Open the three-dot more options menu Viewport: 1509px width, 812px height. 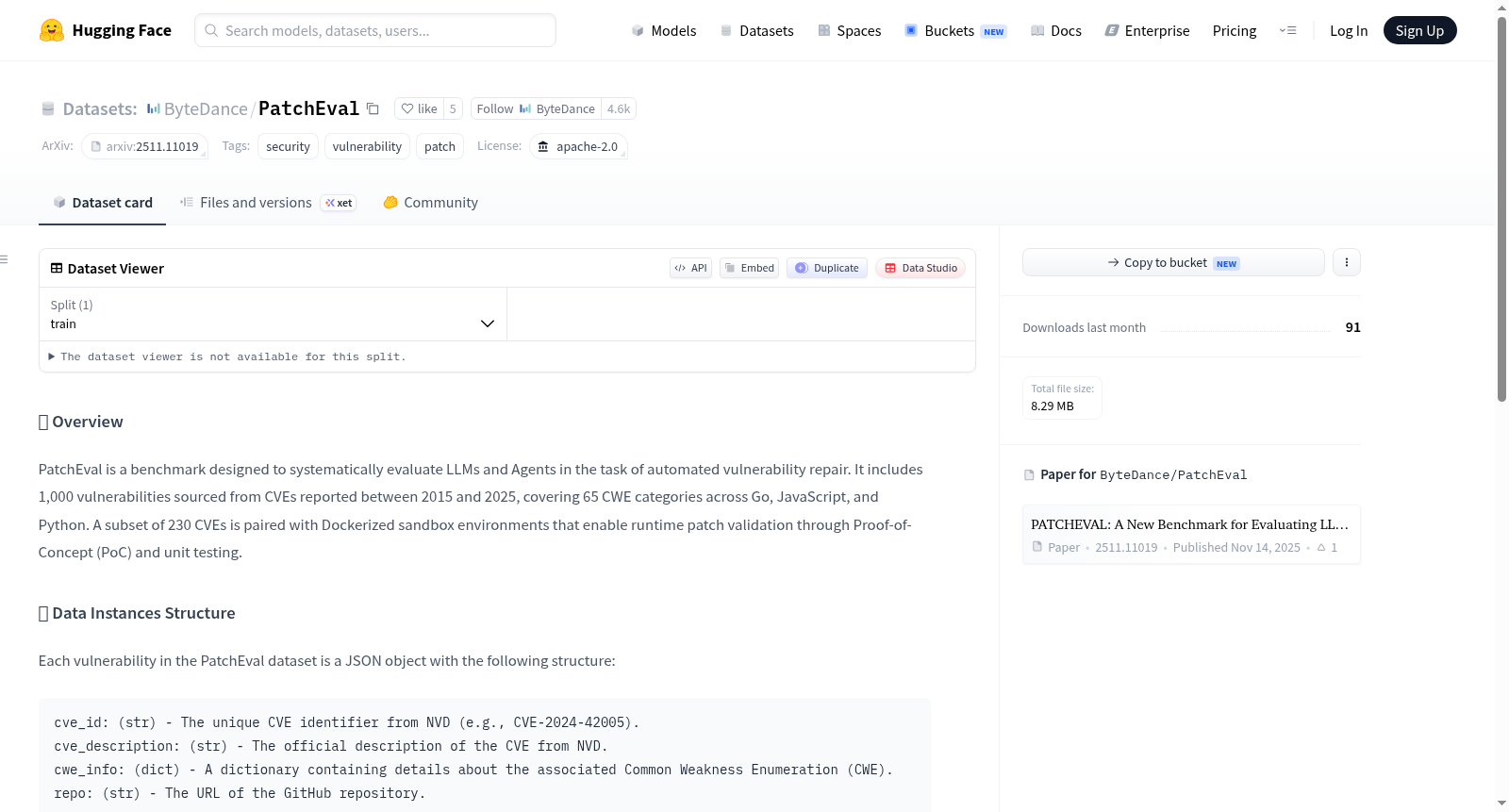(x=1347, y=262)
